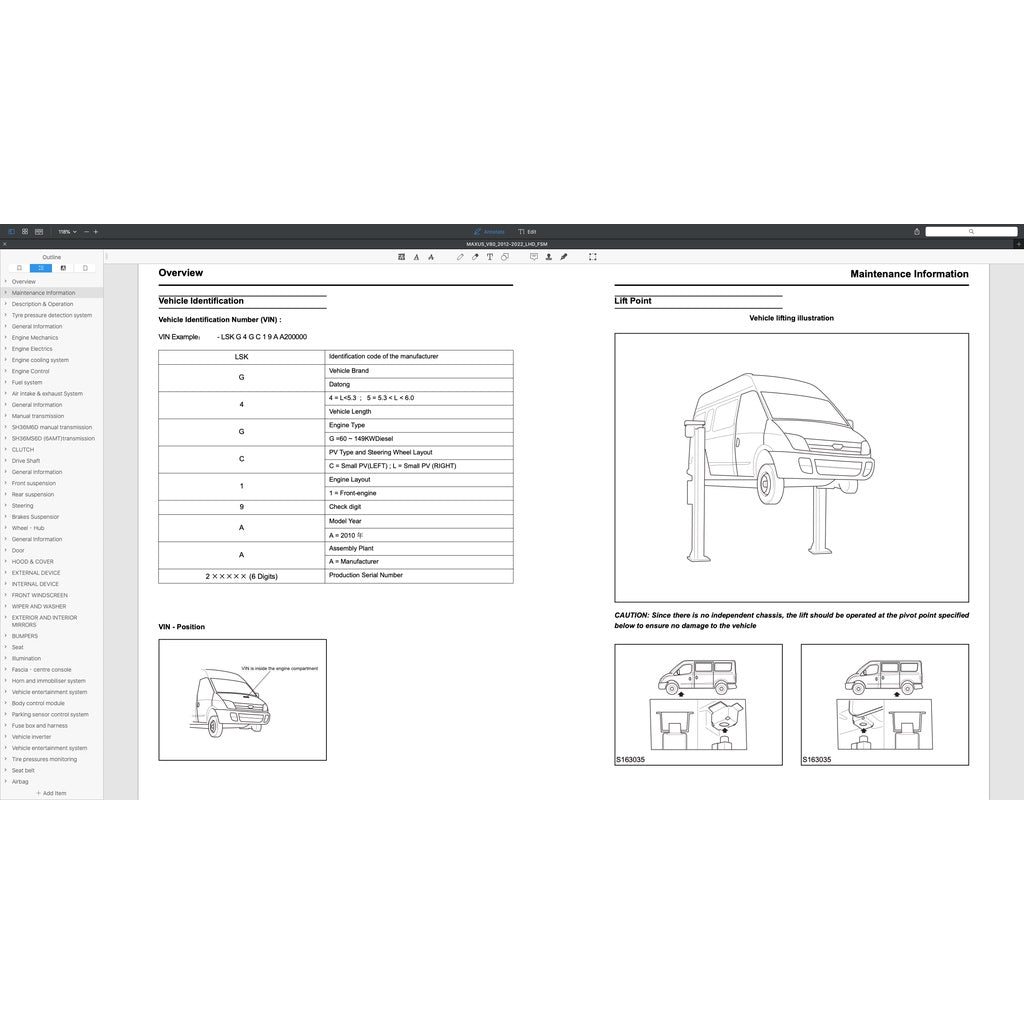Open the page thumbnails grid view
This screenshot has width=1024, height=1024.
click(x=24, y=231)
